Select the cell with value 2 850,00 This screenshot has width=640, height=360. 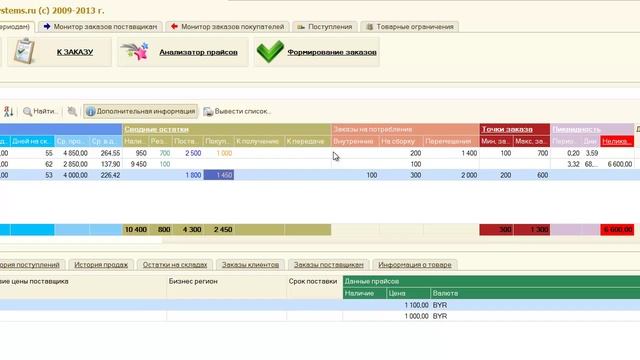pos(72,164)
